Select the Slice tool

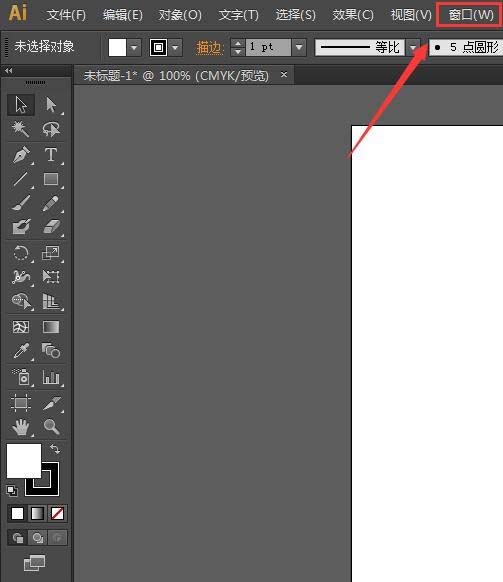click(51, 403)
